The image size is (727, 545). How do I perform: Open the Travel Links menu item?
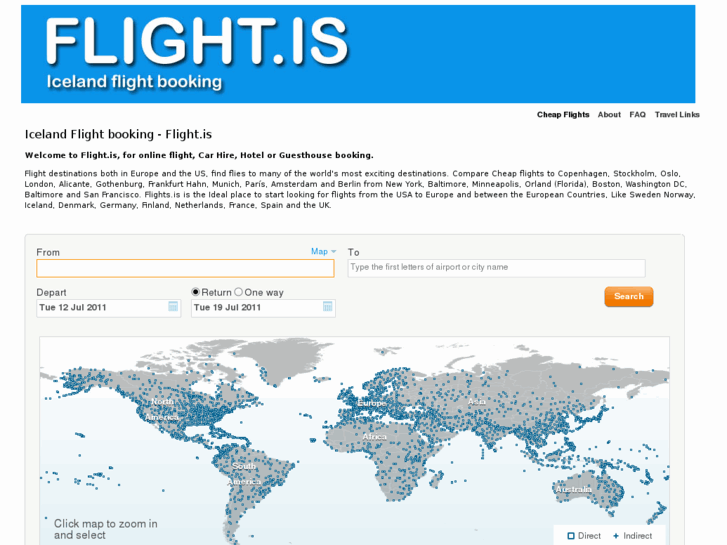click(677, 115)
